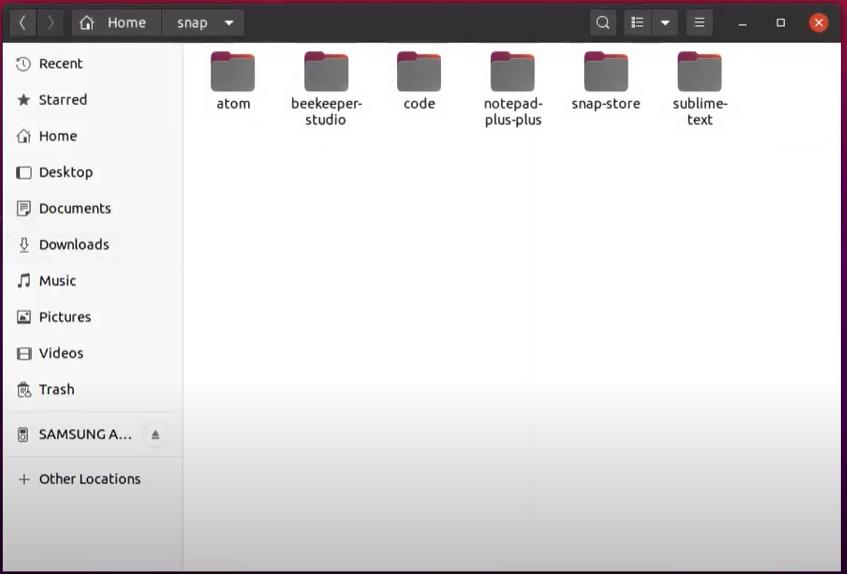Click the snap path bar segment
Screen dimensions: 847x574
point(203,23)
